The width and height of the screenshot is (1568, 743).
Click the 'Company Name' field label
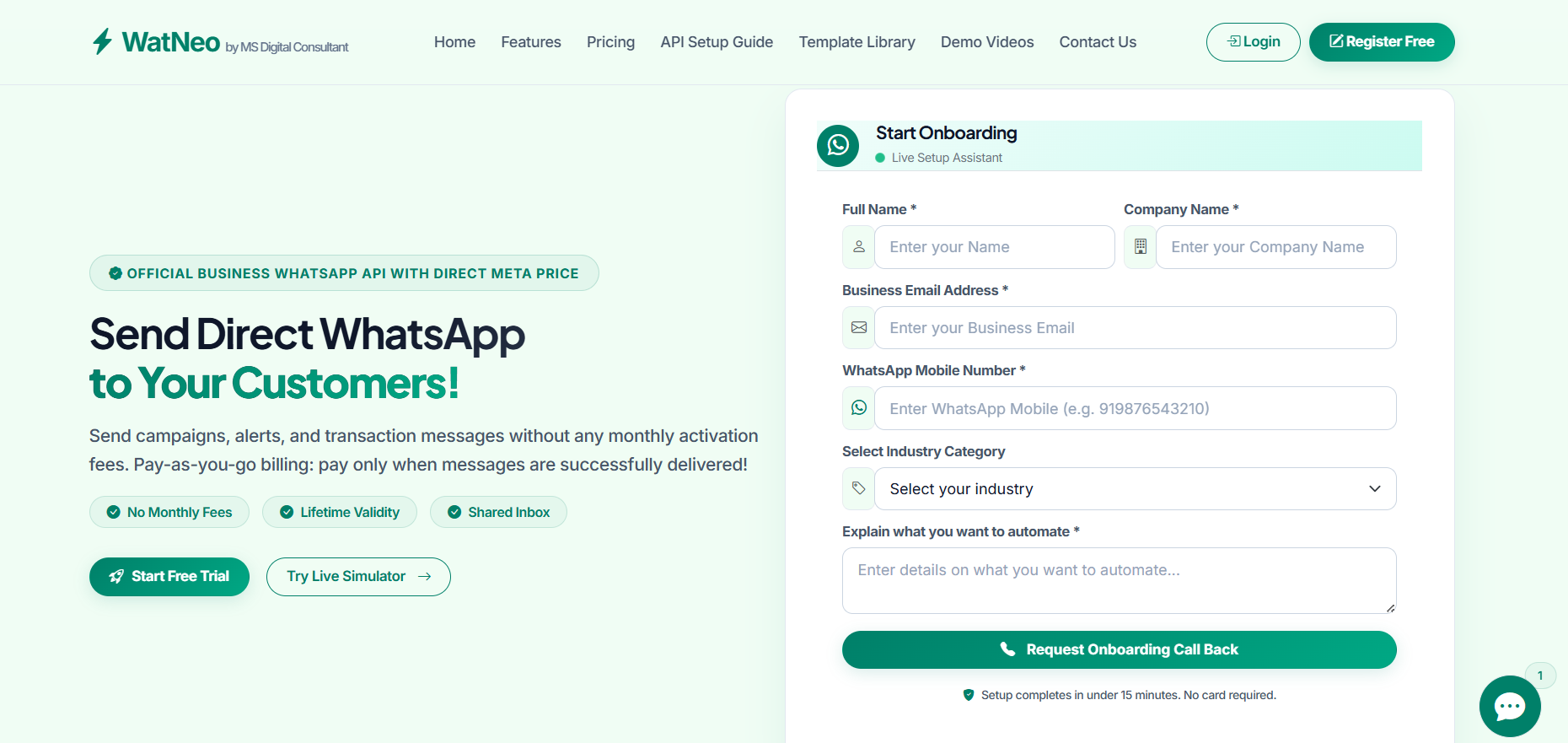[1181, 209]
